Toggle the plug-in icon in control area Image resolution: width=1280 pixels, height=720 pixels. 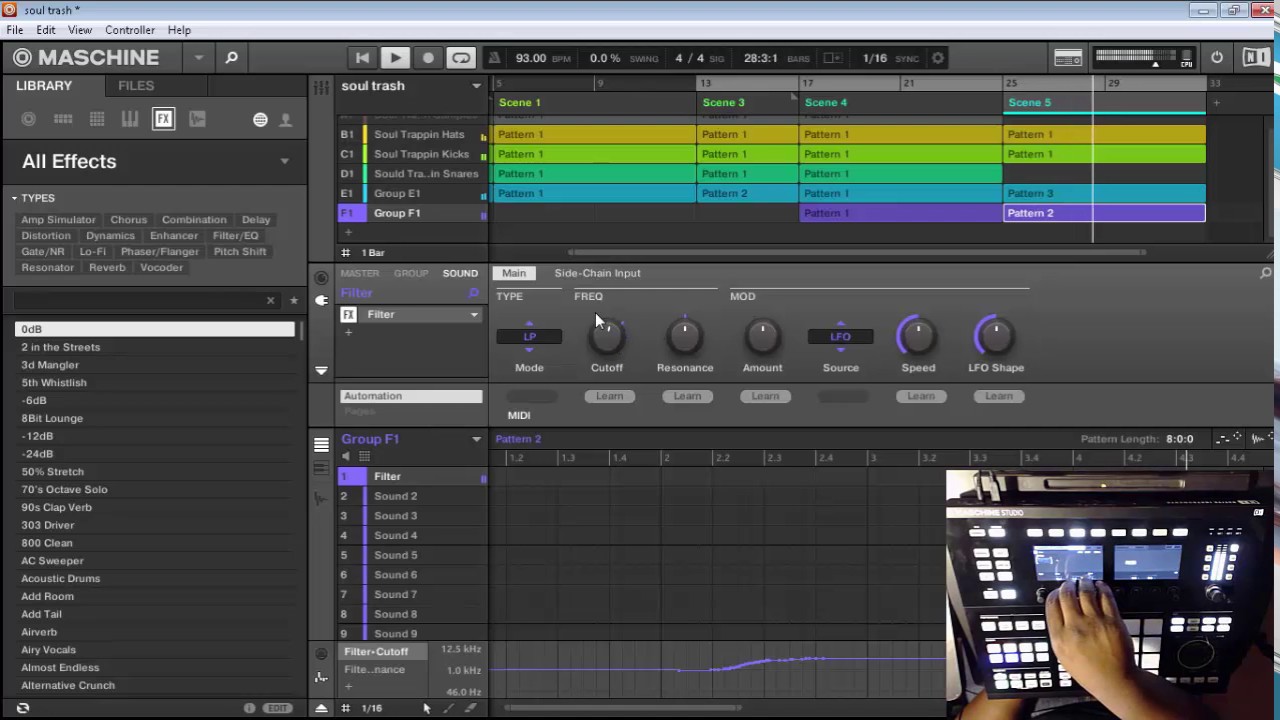pos(321,300)
